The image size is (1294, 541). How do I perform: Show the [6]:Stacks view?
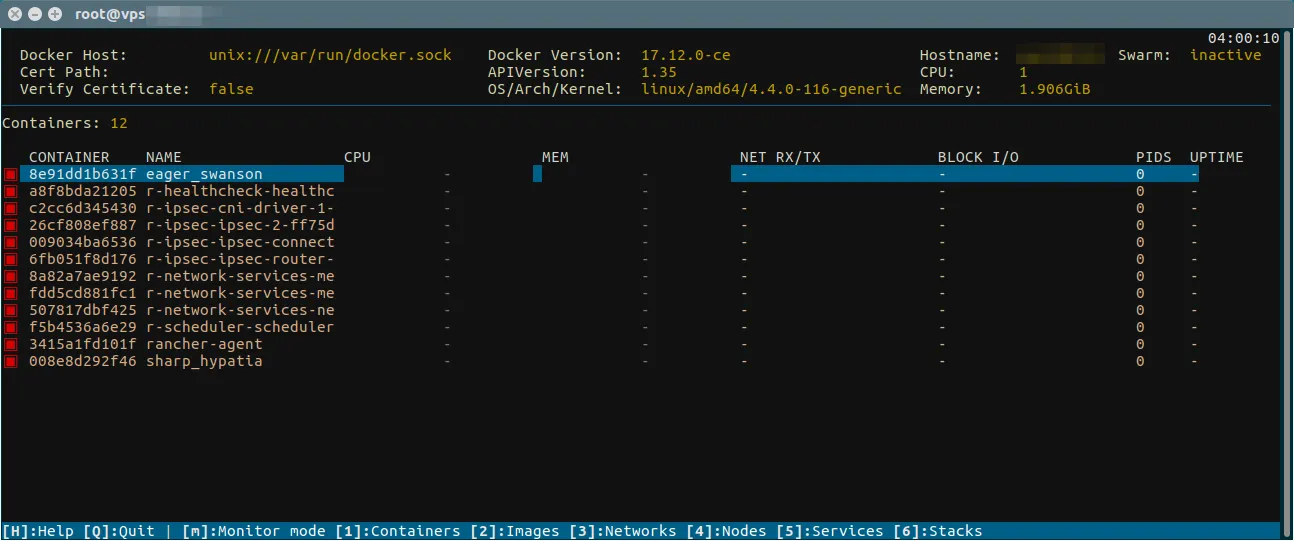coord(938,531)
